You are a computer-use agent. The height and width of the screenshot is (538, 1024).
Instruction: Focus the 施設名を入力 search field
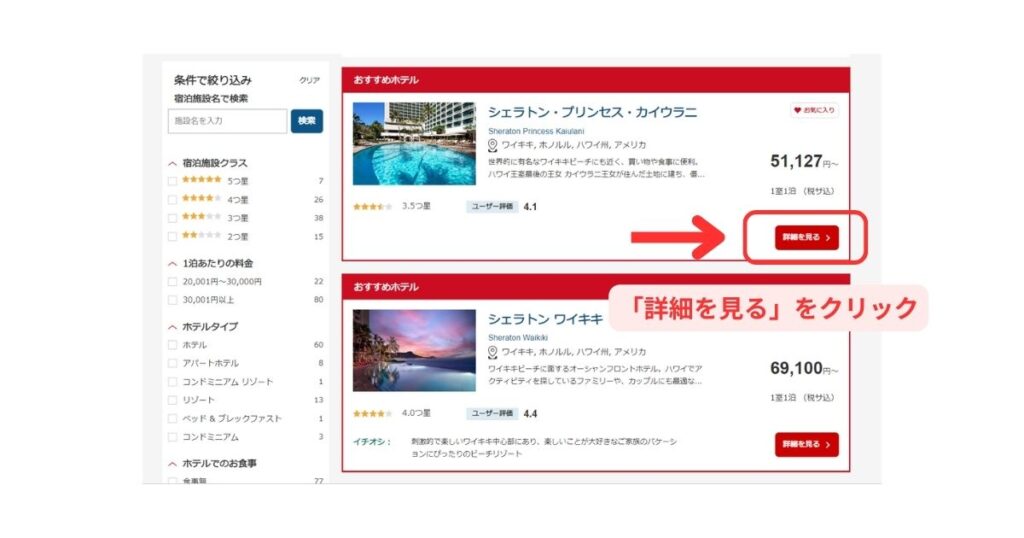pos(227,121)
